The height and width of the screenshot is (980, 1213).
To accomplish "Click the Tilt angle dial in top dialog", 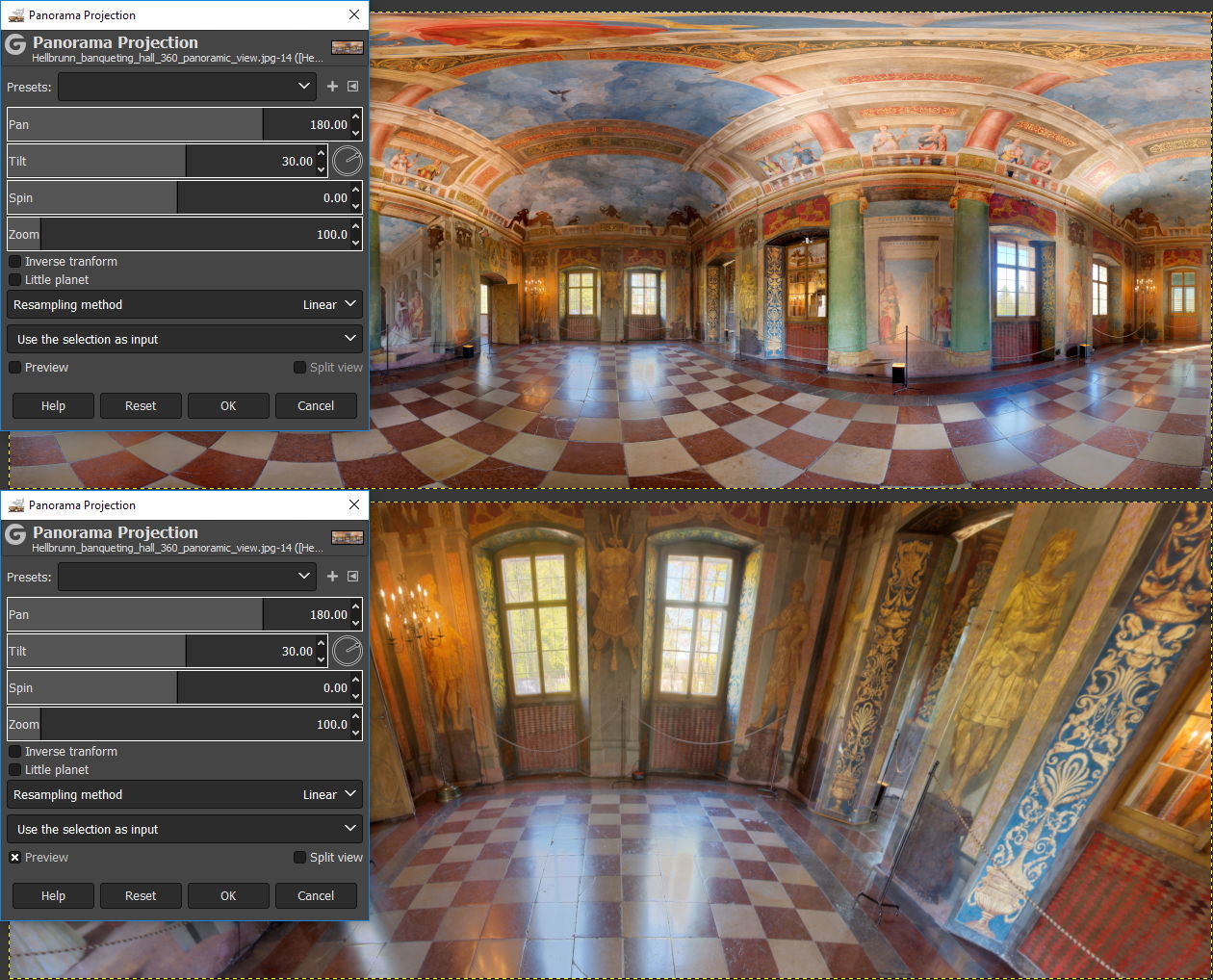I will tap(347, 161).
